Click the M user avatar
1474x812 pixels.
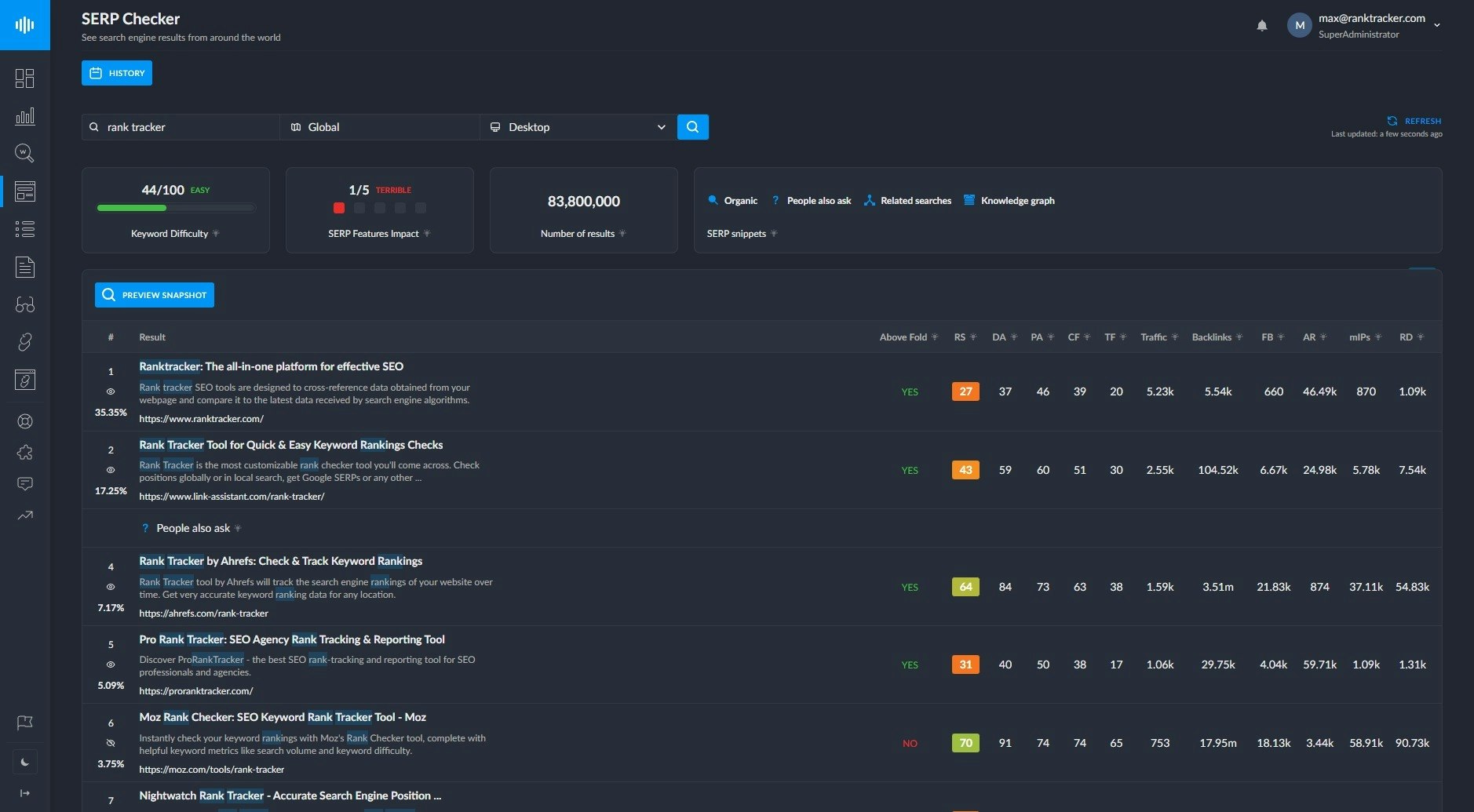click(1300, 25)
